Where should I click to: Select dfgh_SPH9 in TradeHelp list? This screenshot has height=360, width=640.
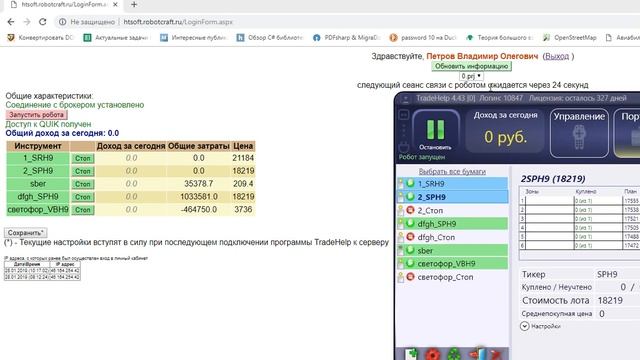(453, 224)
